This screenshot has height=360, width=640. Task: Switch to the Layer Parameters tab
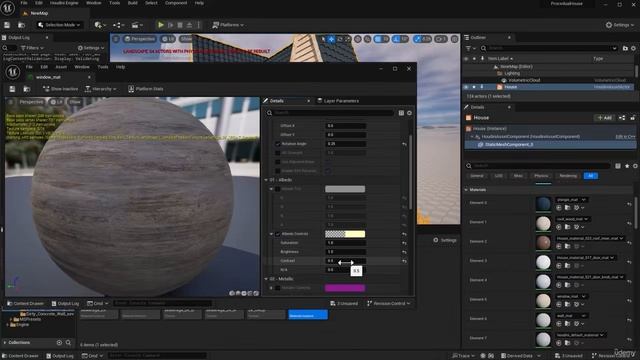[x=338, y=100]
